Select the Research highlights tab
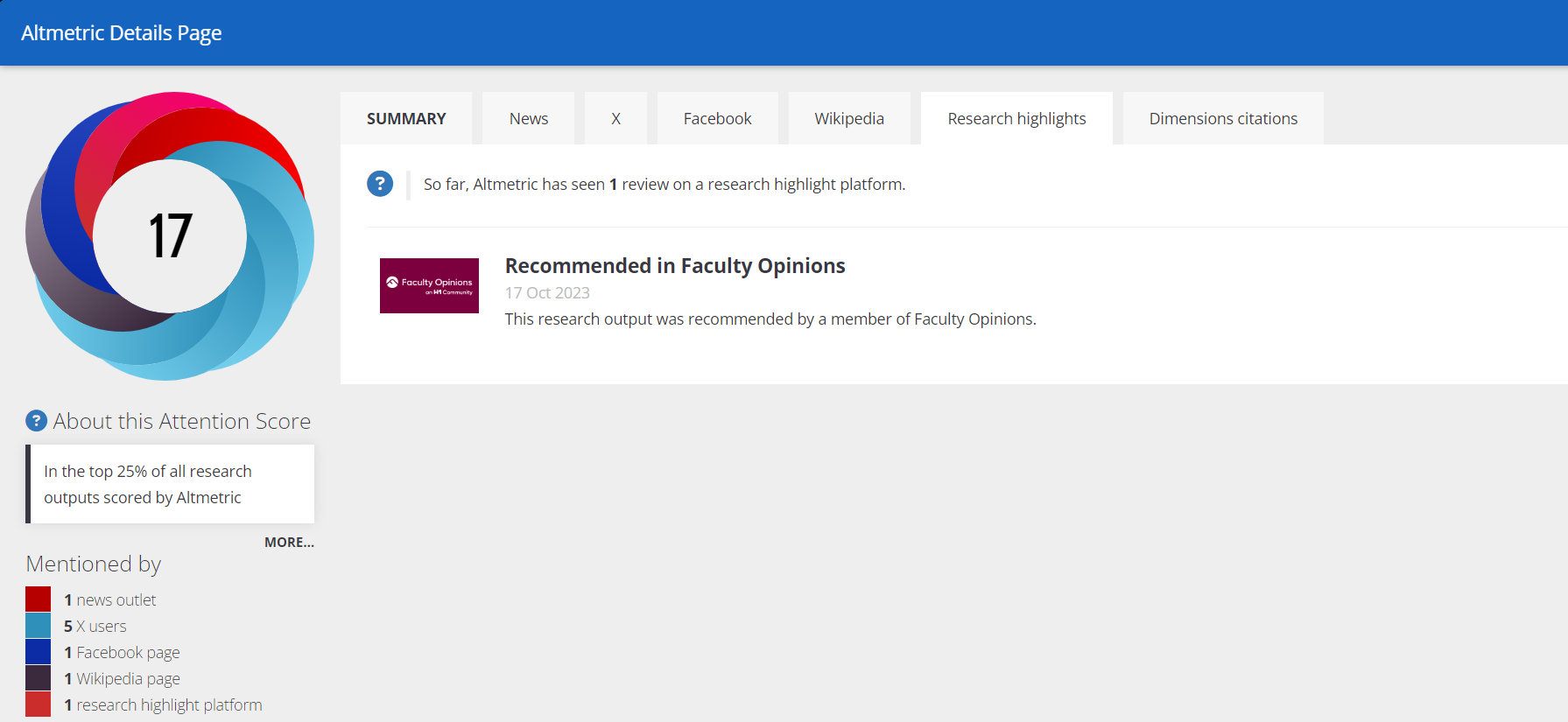Screen dimensions: 1568x722 pos(1016,118)
